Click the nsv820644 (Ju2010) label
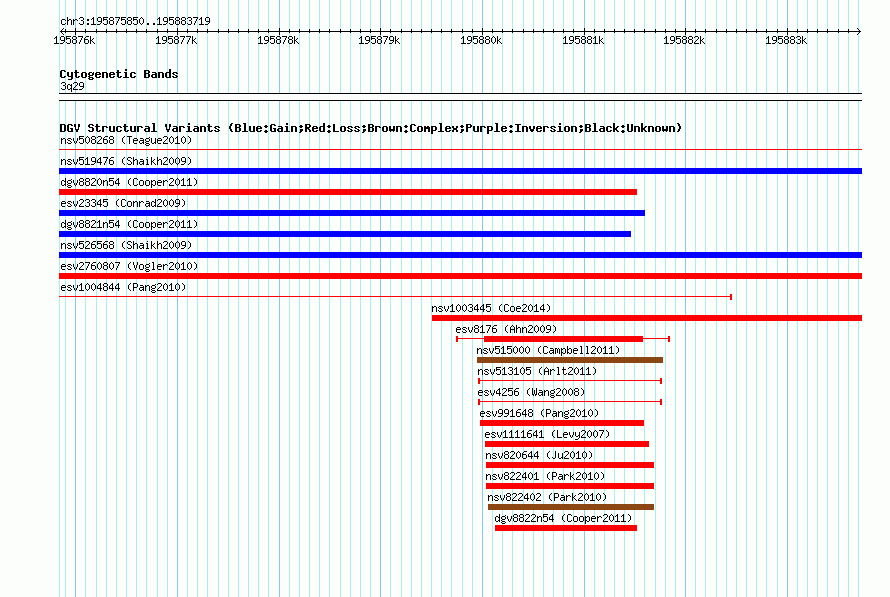 (x=539, y=455)
